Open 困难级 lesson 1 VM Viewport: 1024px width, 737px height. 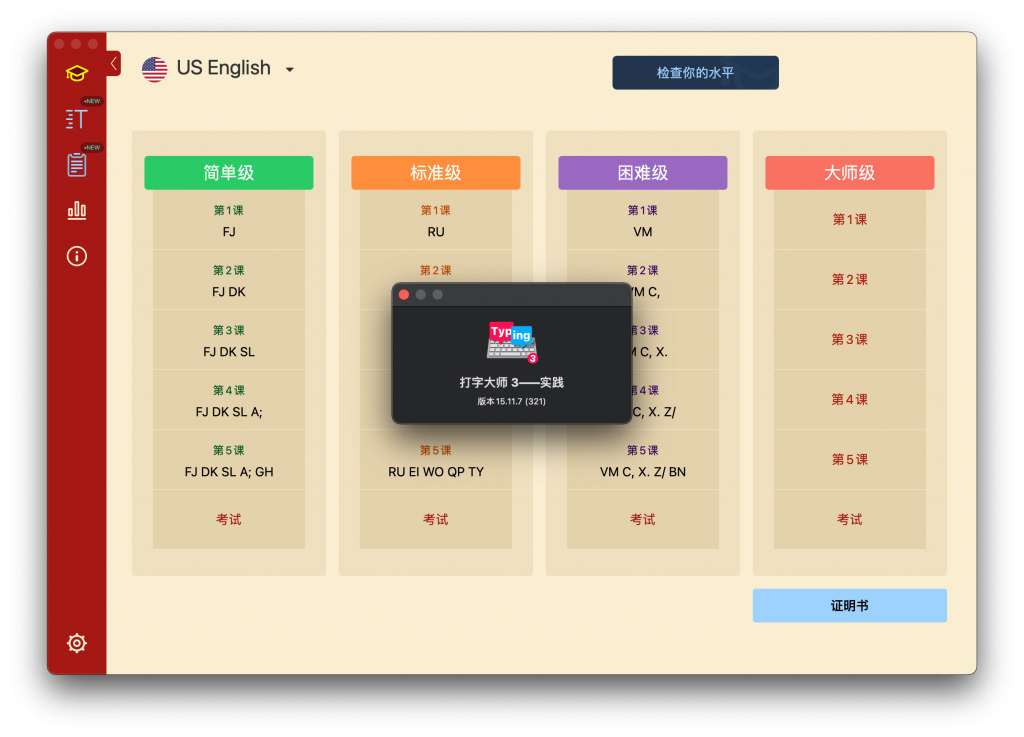click(643, 220)
